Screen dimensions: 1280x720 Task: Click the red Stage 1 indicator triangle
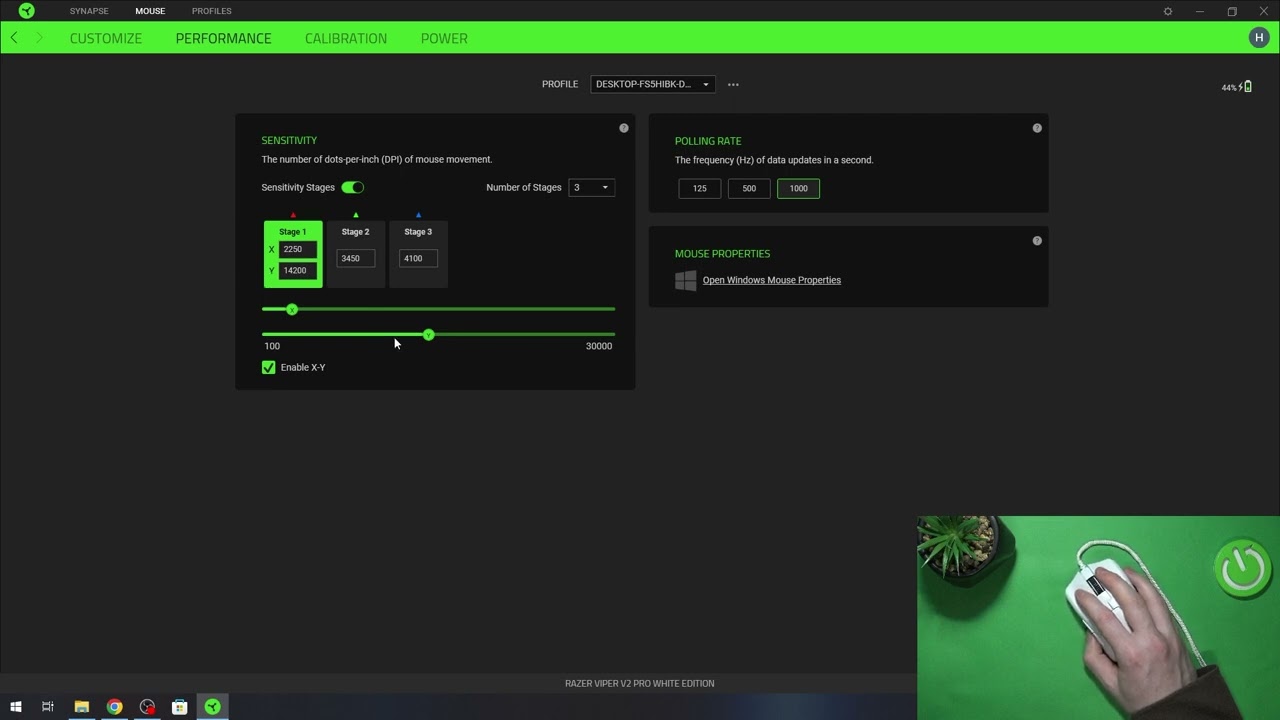(293, 215)
